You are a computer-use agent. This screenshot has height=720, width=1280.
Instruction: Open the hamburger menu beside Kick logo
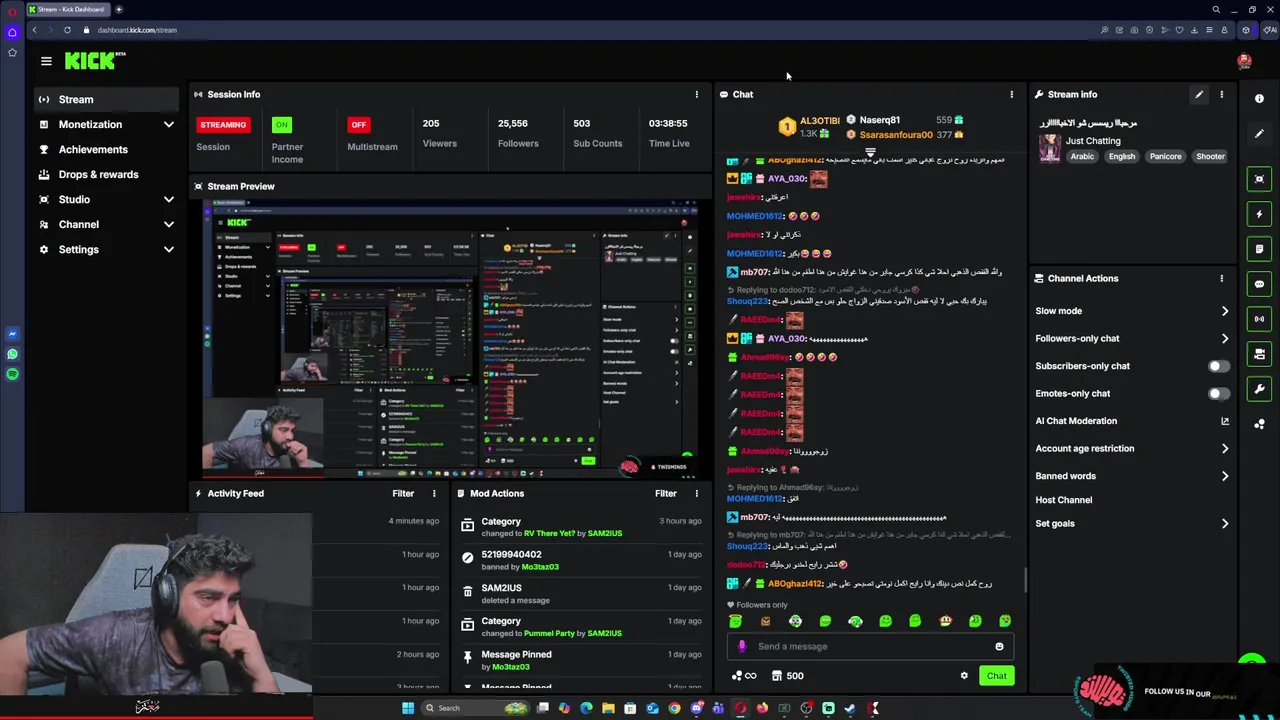[x=46, y=61]
